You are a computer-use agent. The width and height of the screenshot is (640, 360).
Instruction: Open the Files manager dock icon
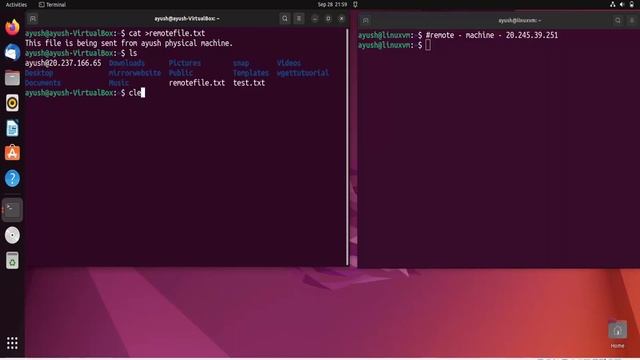12,78
